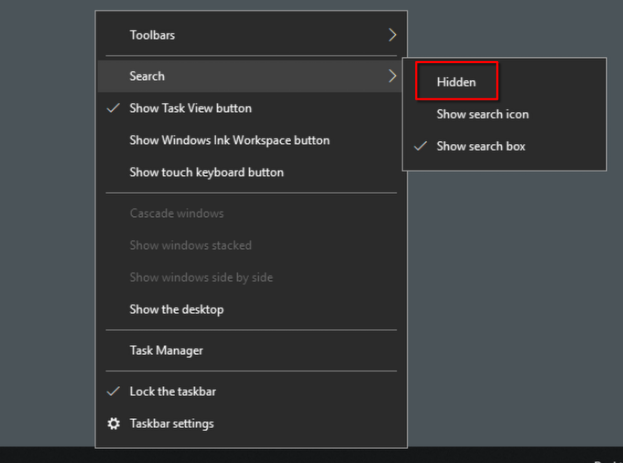623x463 pixels.
Task: Click Show windows stacked entry
Action: click(251, 245)
